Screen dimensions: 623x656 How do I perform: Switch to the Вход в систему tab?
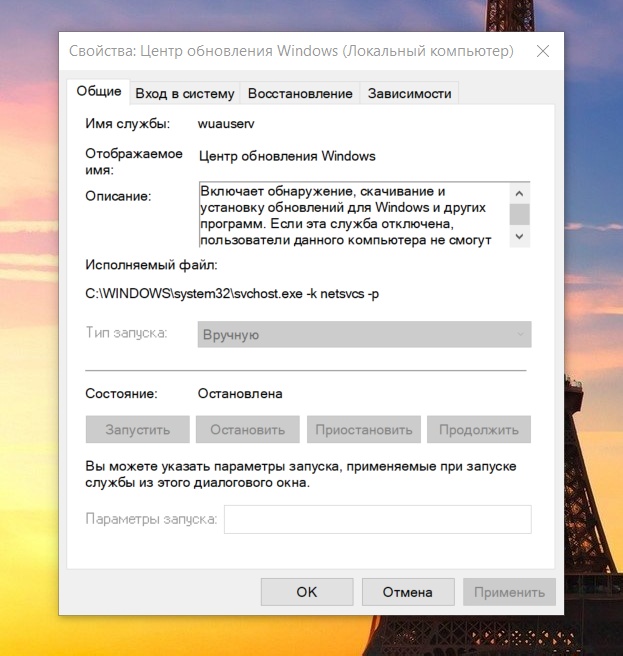pyautogui.click(x=185, y=93)
